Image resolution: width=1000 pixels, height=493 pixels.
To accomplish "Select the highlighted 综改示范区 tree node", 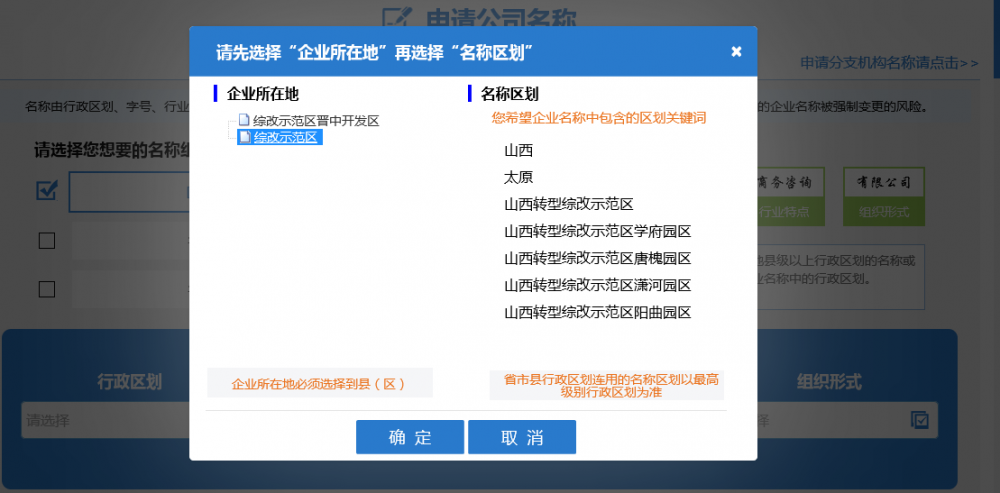I will 285,137.
